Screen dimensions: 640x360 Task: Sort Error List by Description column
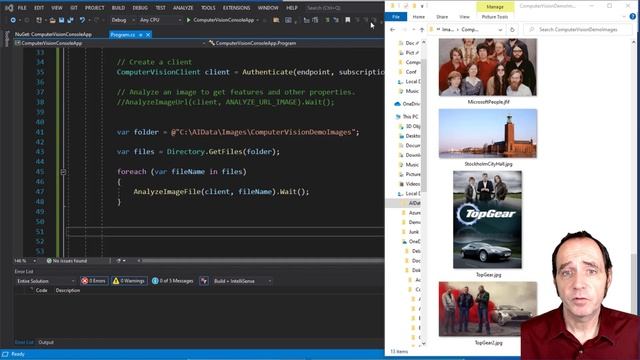(68, 290)
